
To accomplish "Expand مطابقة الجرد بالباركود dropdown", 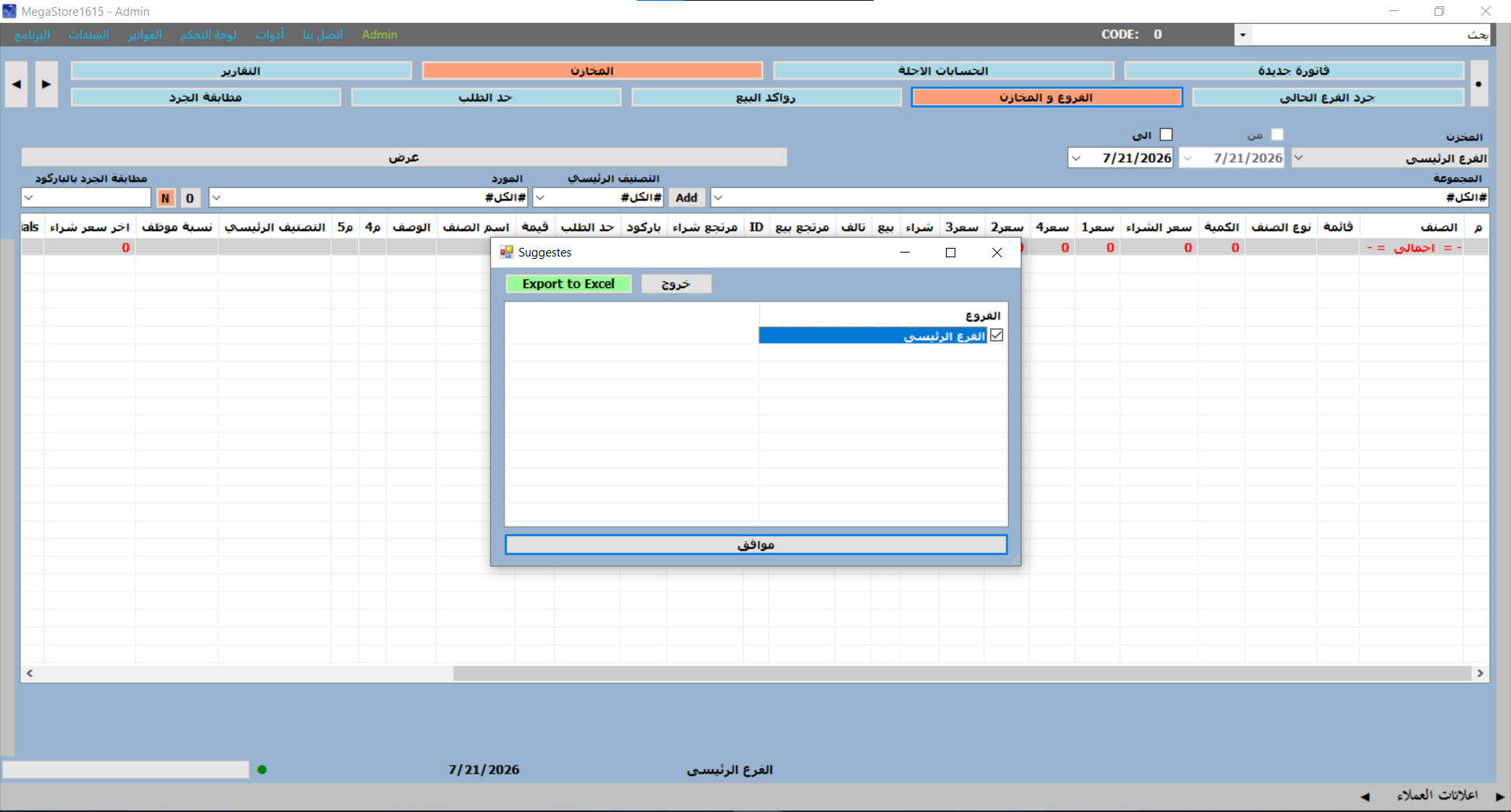I will [29, 197].
